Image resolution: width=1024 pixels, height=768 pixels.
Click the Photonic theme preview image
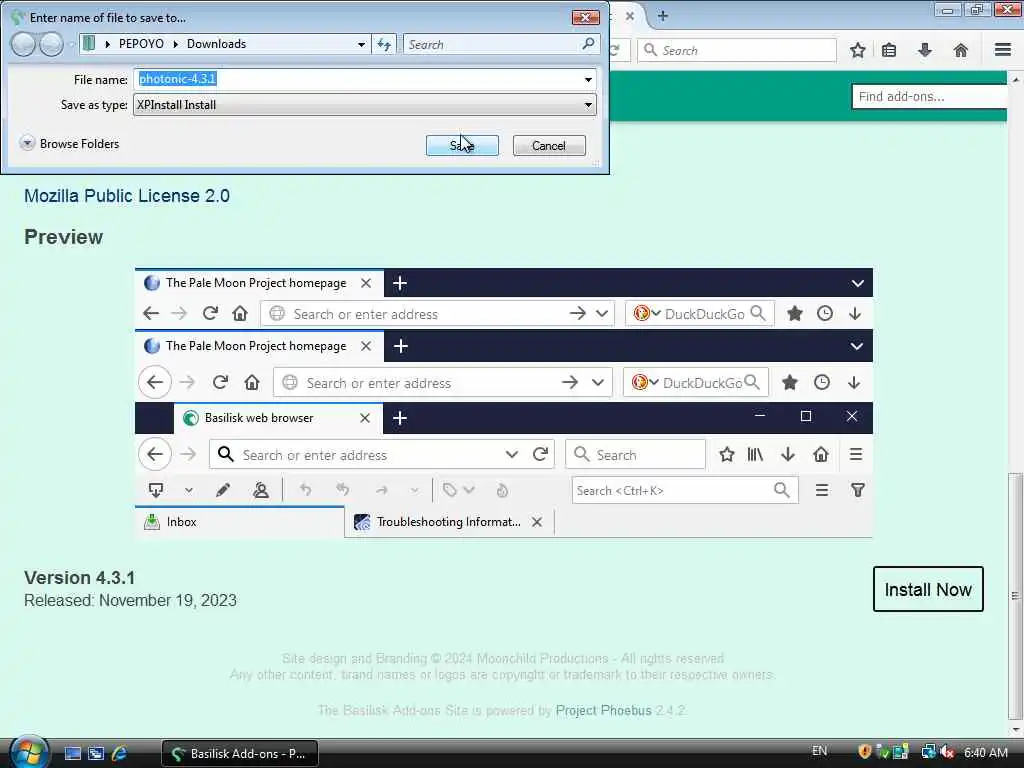[x=504, y=403]
